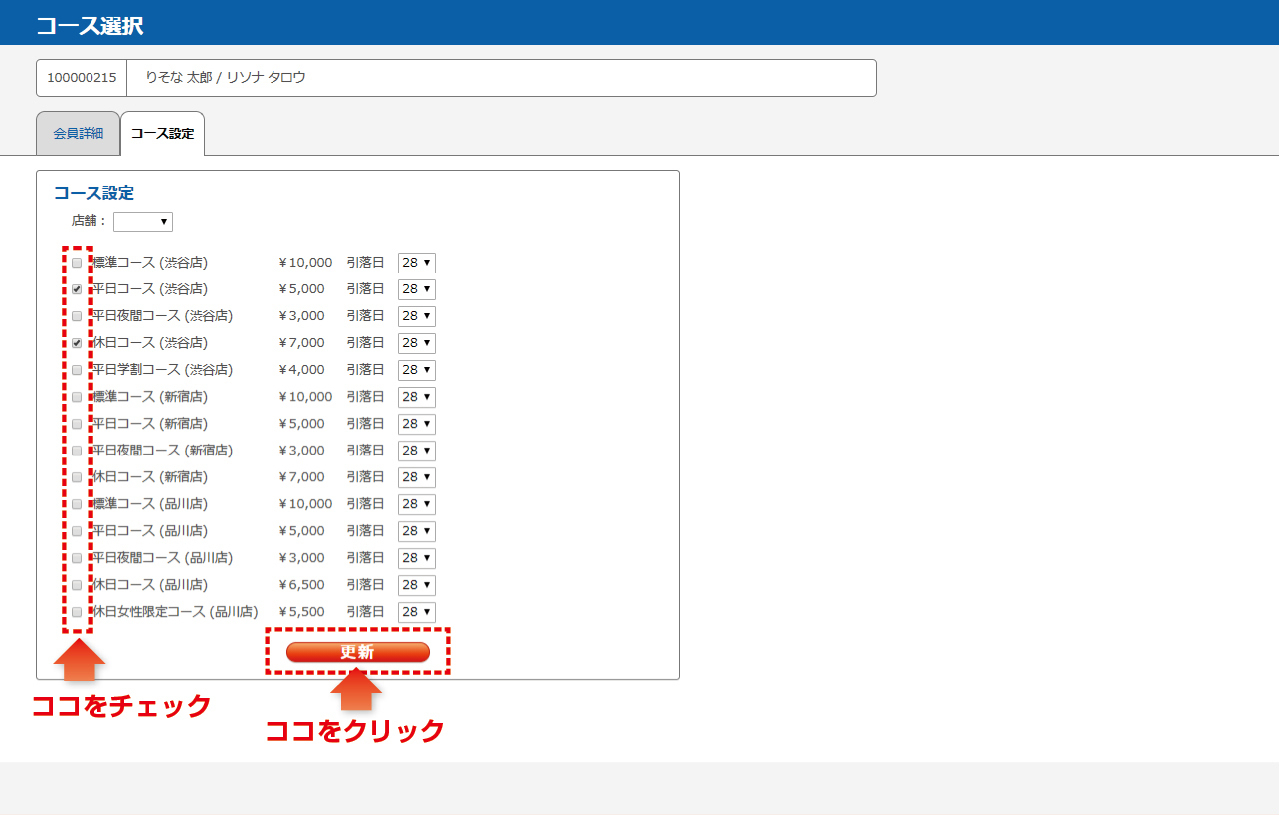This screenshot has height=815, width=1279.
Task: Check the 平日コース (品川店) checkbox
Action: coord(77,531)
